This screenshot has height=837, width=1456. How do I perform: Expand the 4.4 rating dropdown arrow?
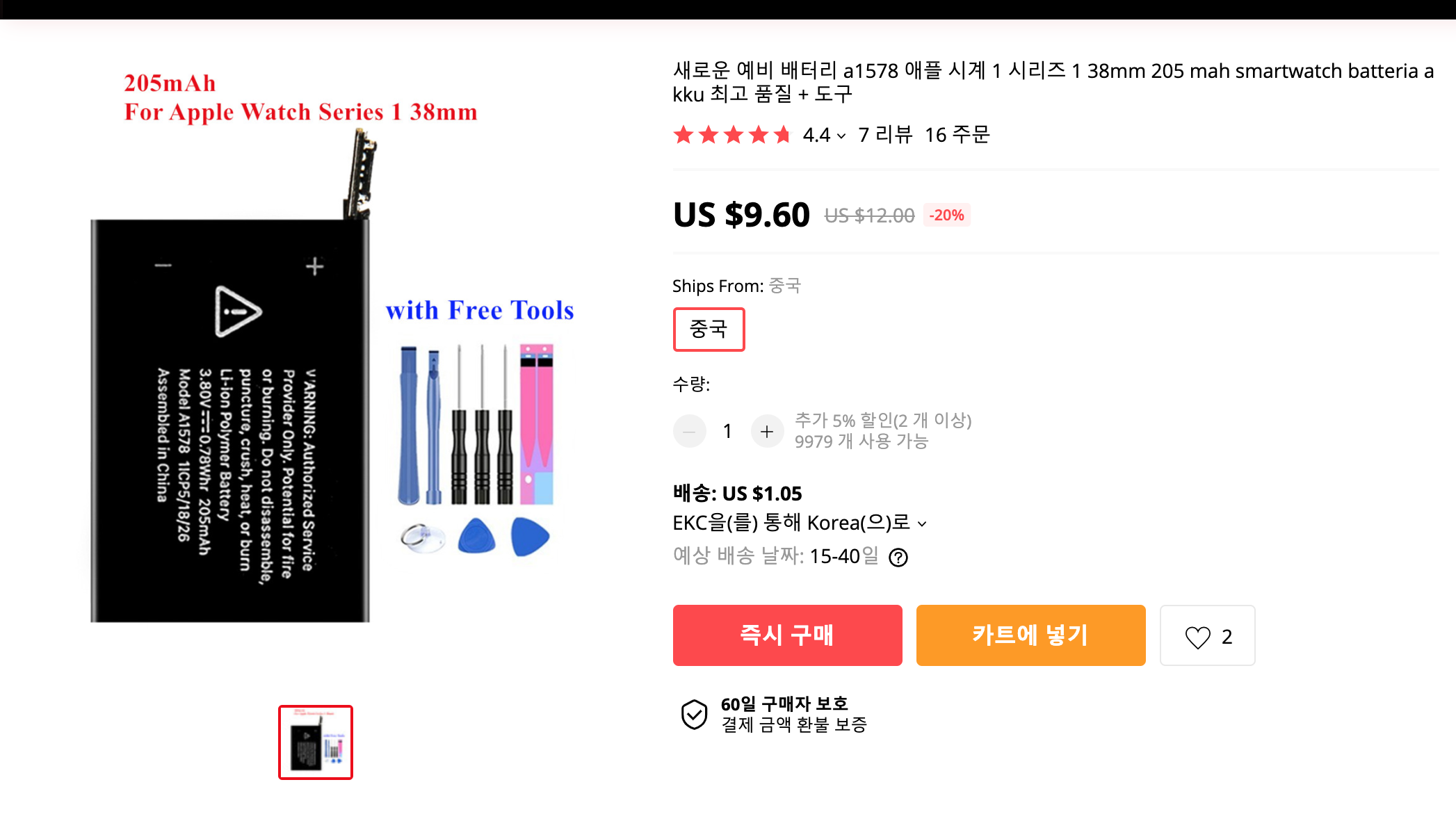(x=841, y=136)
